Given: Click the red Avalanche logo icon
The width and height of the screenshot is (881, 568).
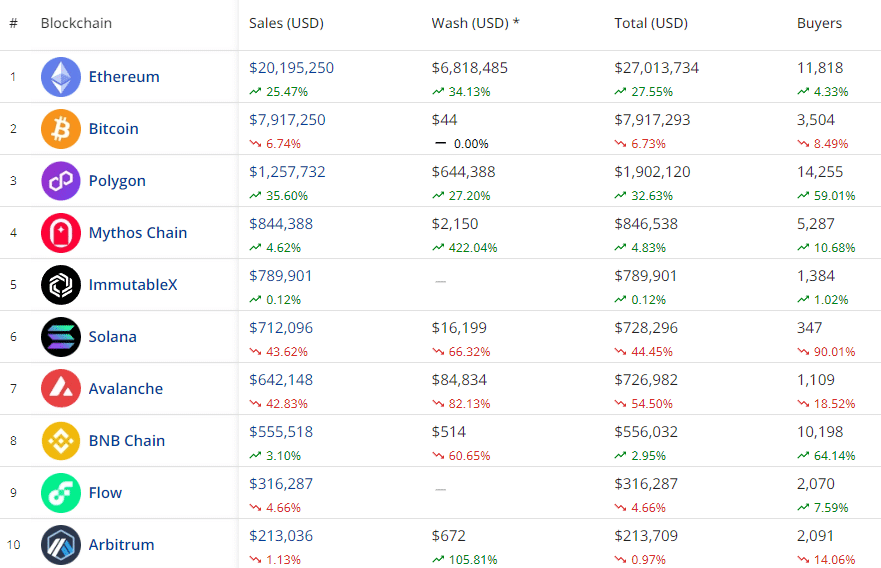Looking at the screenshot, I should pos(61,389).
